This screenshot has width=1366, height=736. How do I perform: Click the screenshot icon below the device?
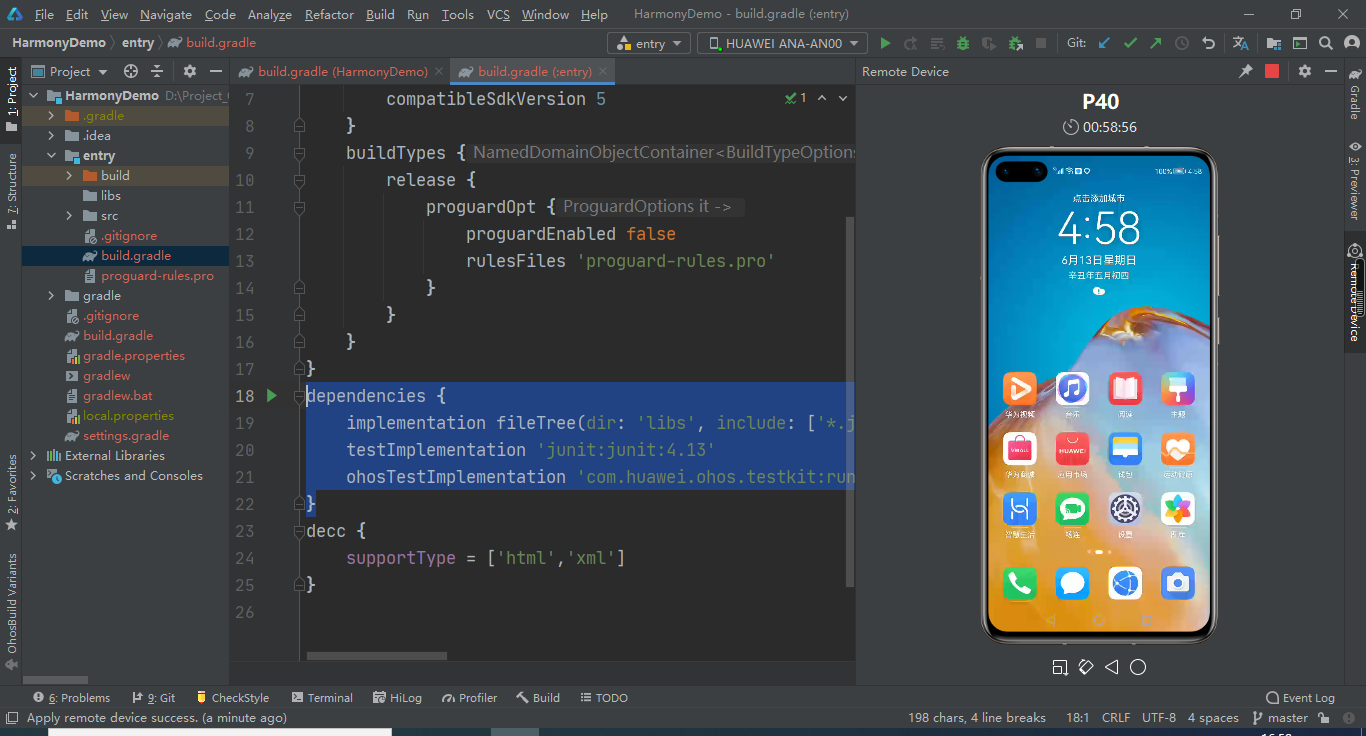click(x=1060, y=667)
